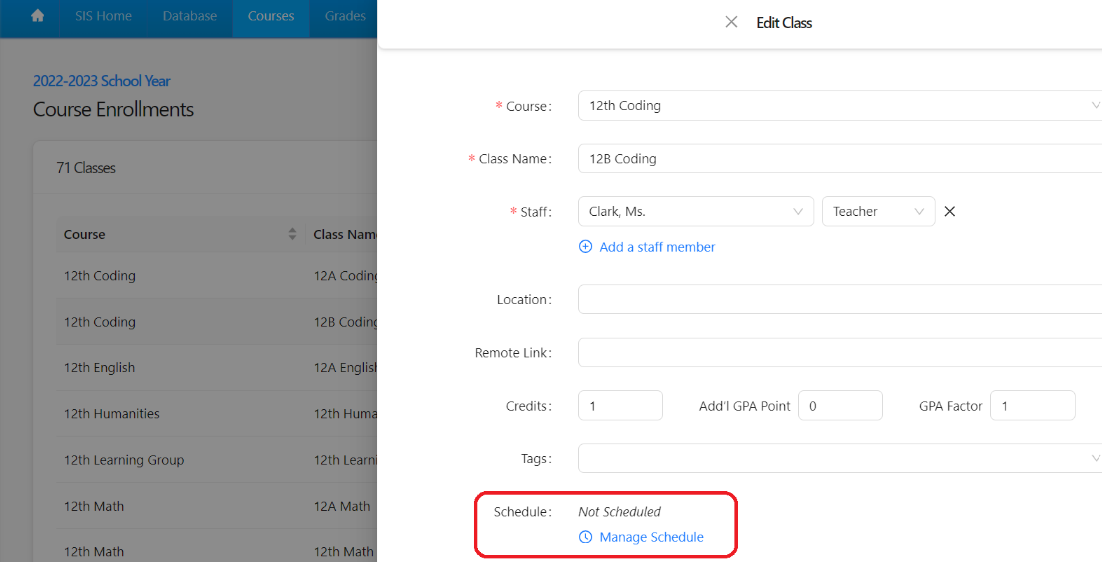Image resolution: width=1102 pixels, height=562 pixels.
Task: Click into the Class Name field
Action: pyautogui.click(x=840, y=159)
